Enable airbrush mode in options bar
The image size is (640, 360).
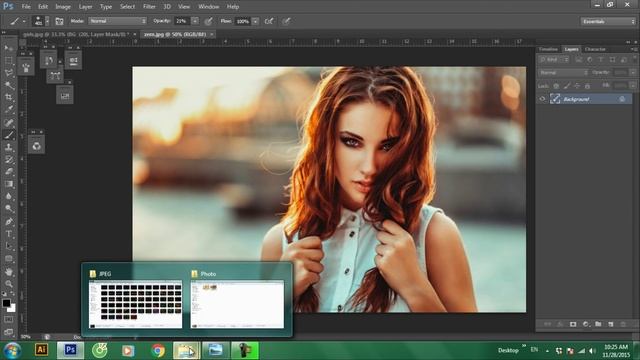point(269,21)
